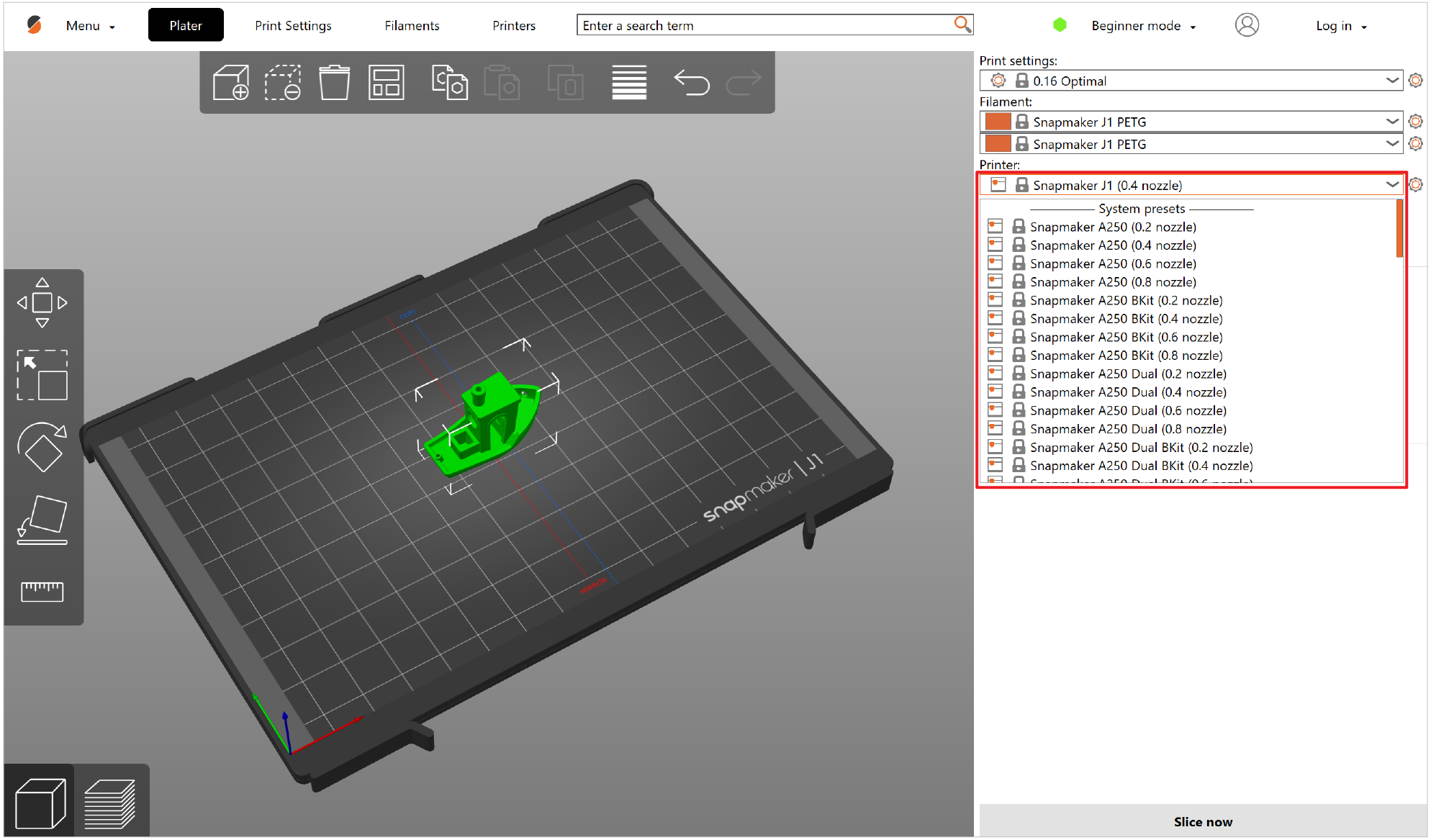Open the Log in dropdown
1431x840 pixels.
(x=1341, y=26)
